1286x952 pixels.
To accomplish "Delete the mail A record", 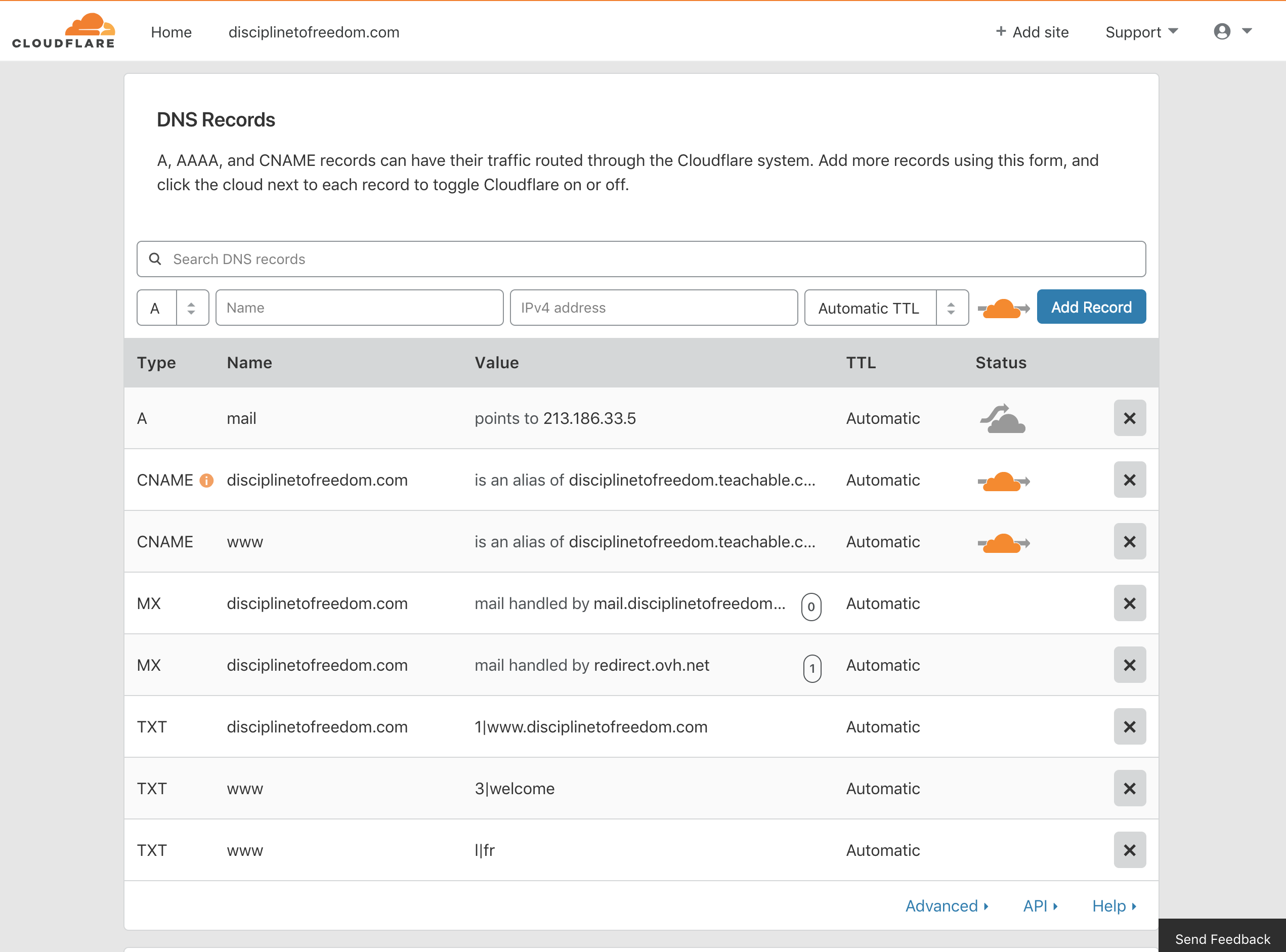I will (1129, 418).
